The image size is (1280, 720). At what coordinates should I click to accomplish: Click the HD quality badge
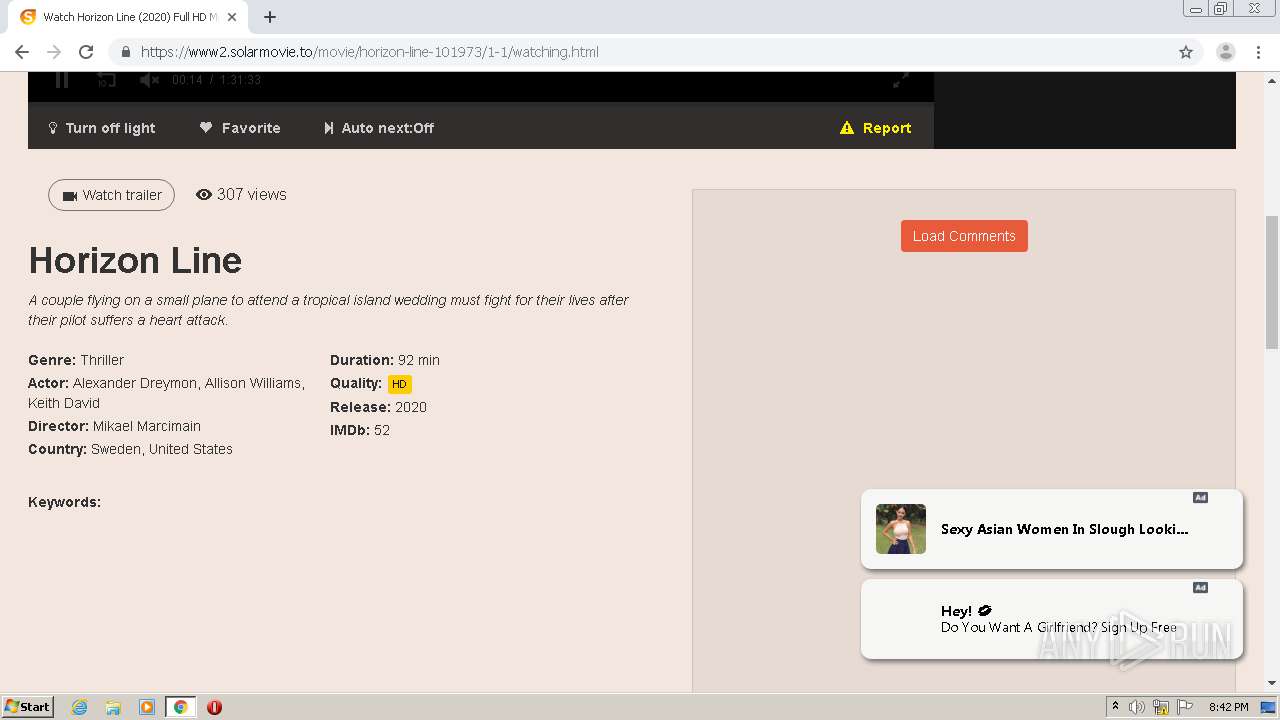[399, 384]
